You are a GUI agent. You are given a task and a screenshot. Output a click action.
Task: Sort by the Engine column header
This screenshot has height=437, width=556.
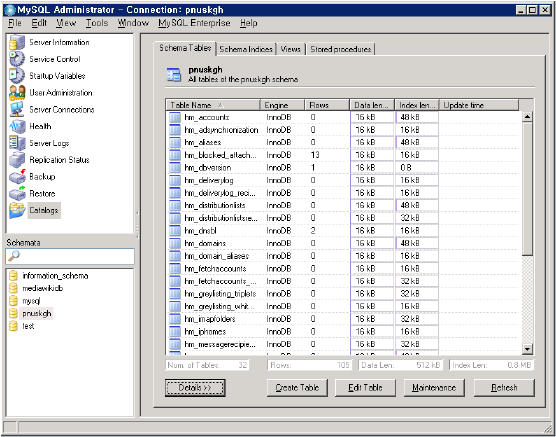(283, 105)
